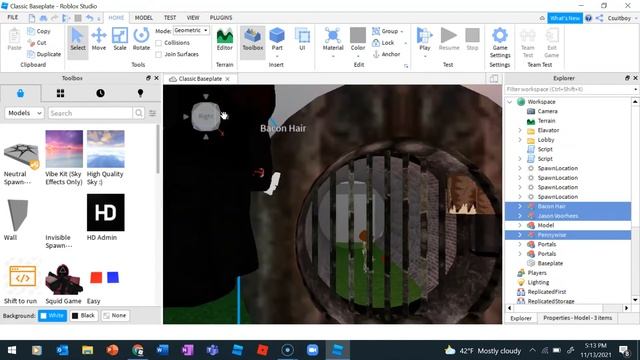Copy the selection

[39, 31]
